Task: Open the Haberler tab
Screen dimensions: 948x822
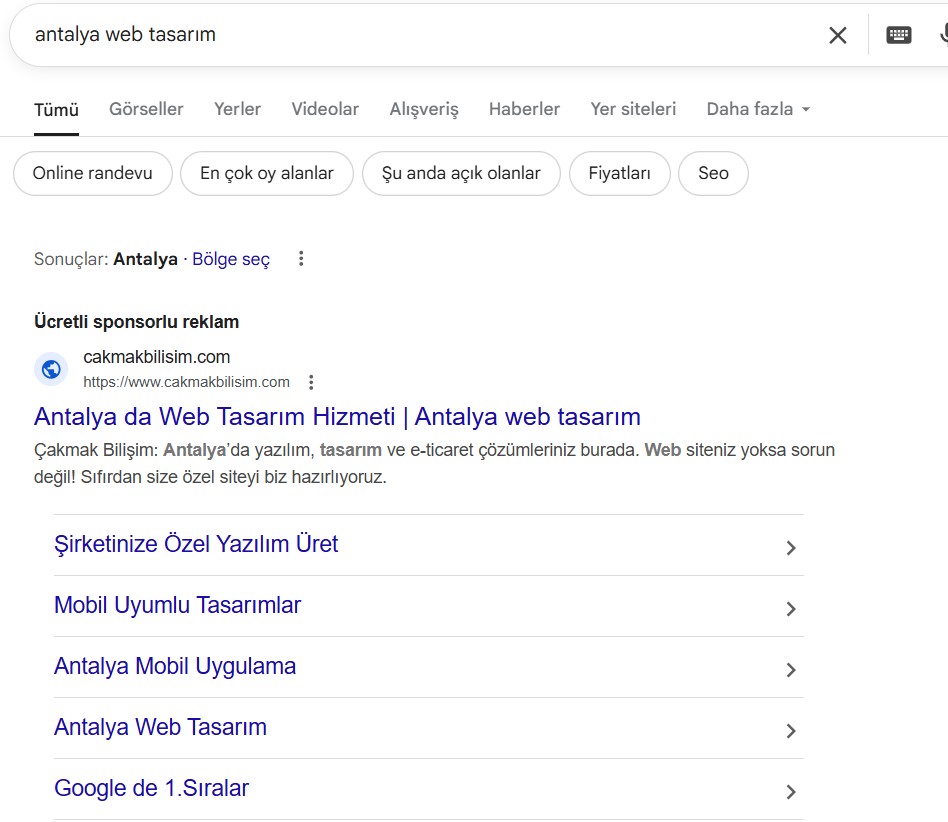Action: [524, 109]
